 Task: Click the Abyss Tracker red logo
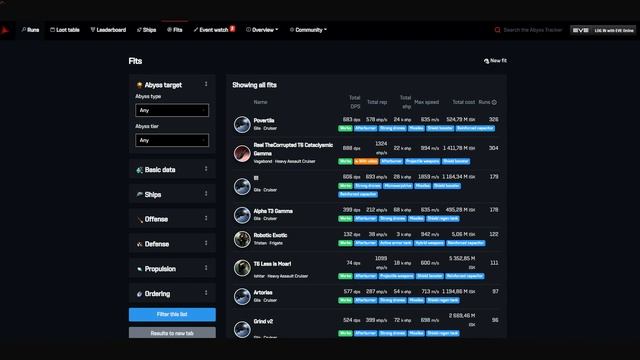5,30
